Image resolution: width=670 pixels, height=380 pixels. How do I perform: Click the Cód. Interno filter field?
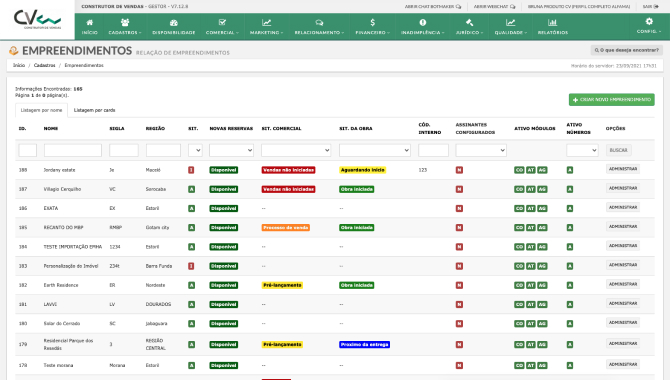[433, 150]
